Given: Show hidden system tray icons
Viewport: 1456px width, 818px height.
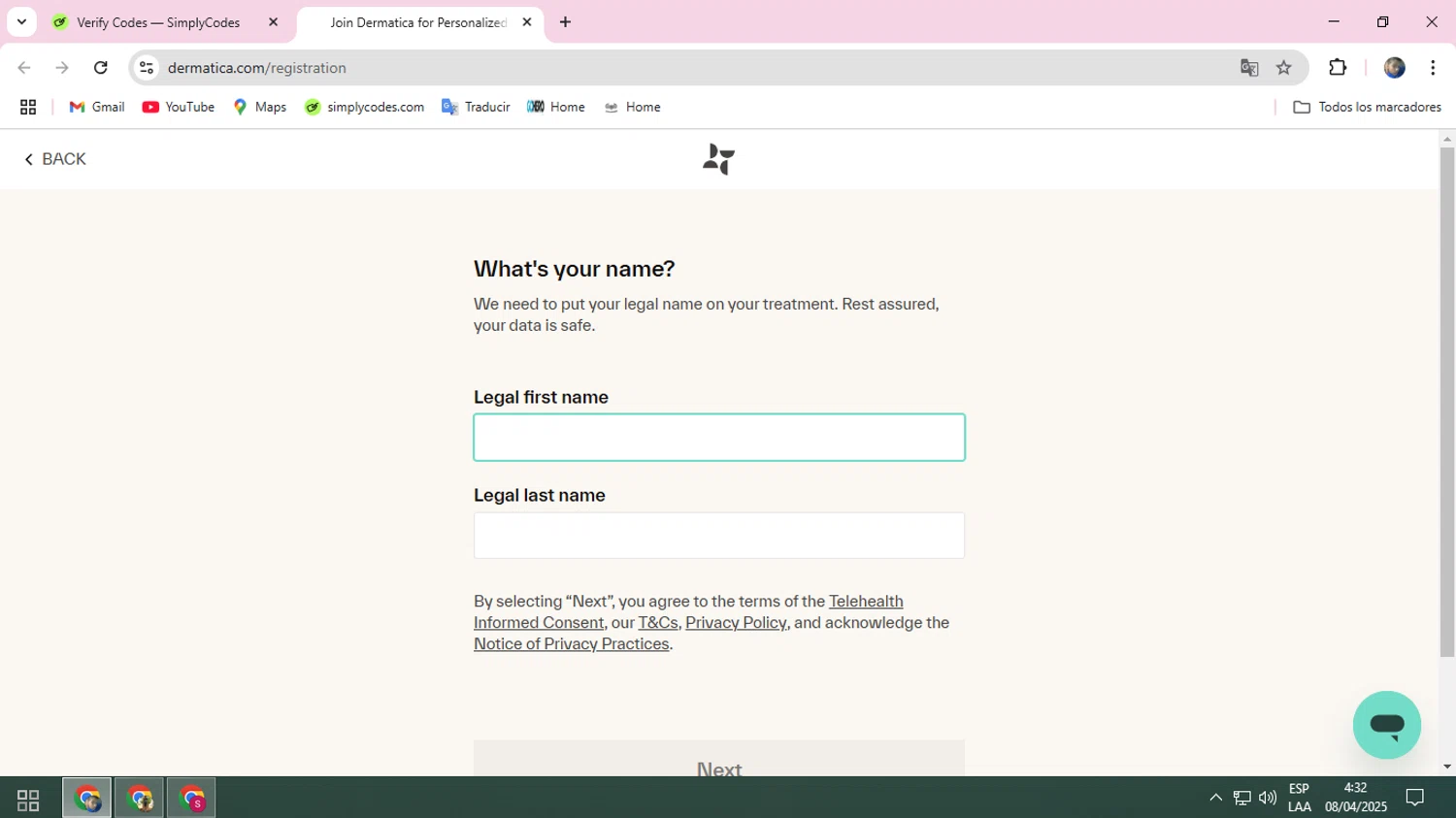Looking at the screenshot, I should click(1215, 799).
